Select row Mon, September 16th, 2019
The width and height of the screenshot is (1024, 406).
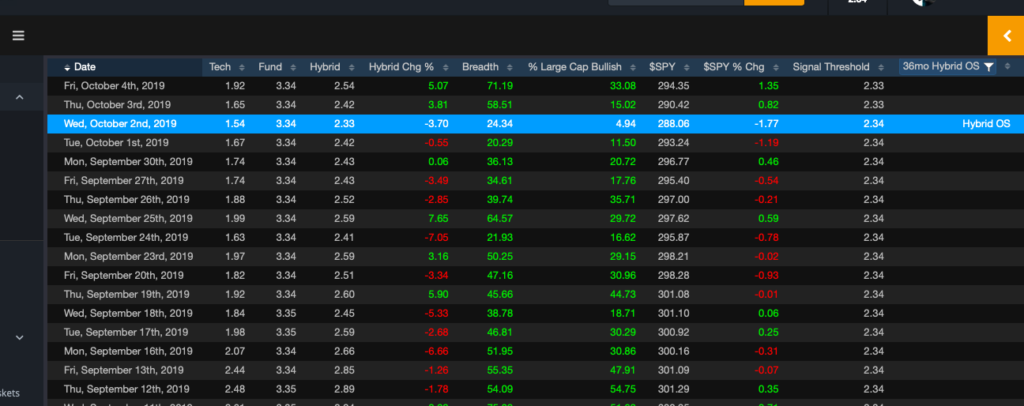tap(535, 351)
